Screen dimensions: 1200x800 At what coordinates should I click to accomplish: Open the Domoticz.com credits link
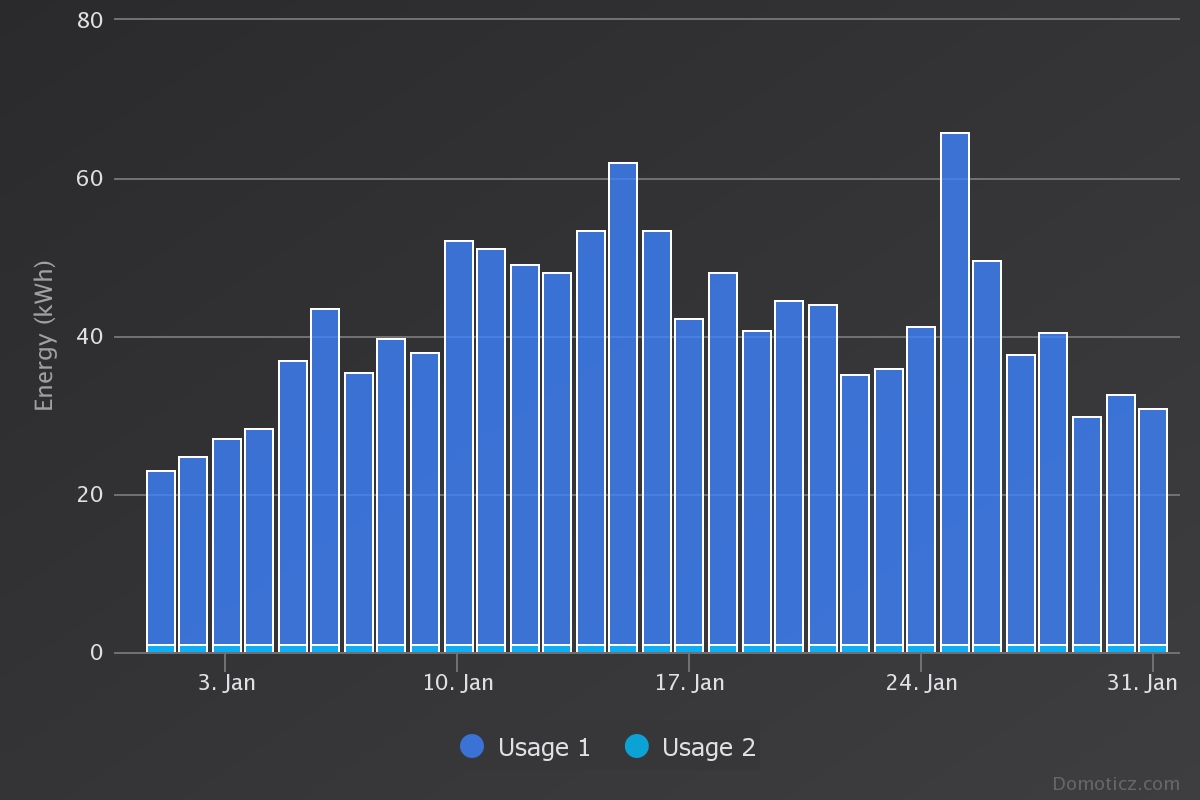point(1116,784)
